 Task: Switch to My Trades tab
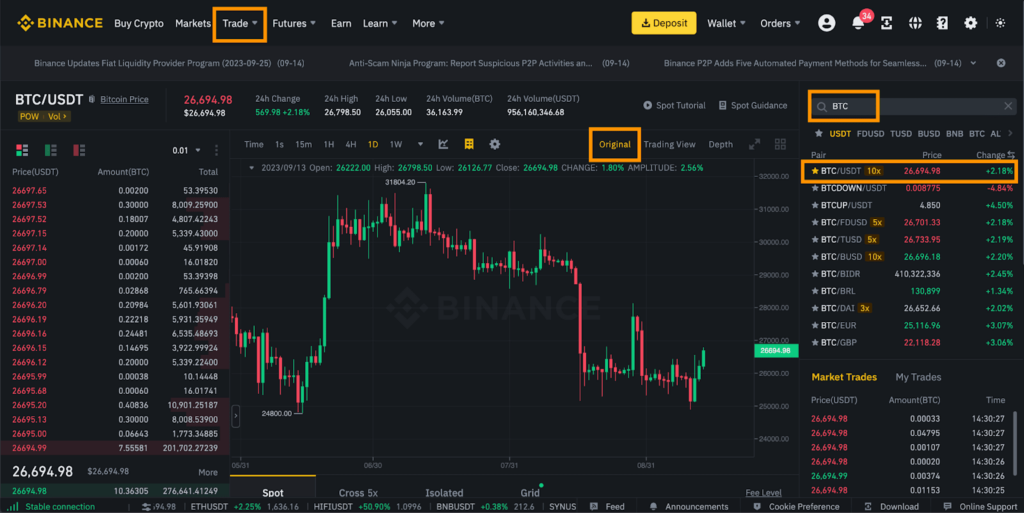(918, 377)
